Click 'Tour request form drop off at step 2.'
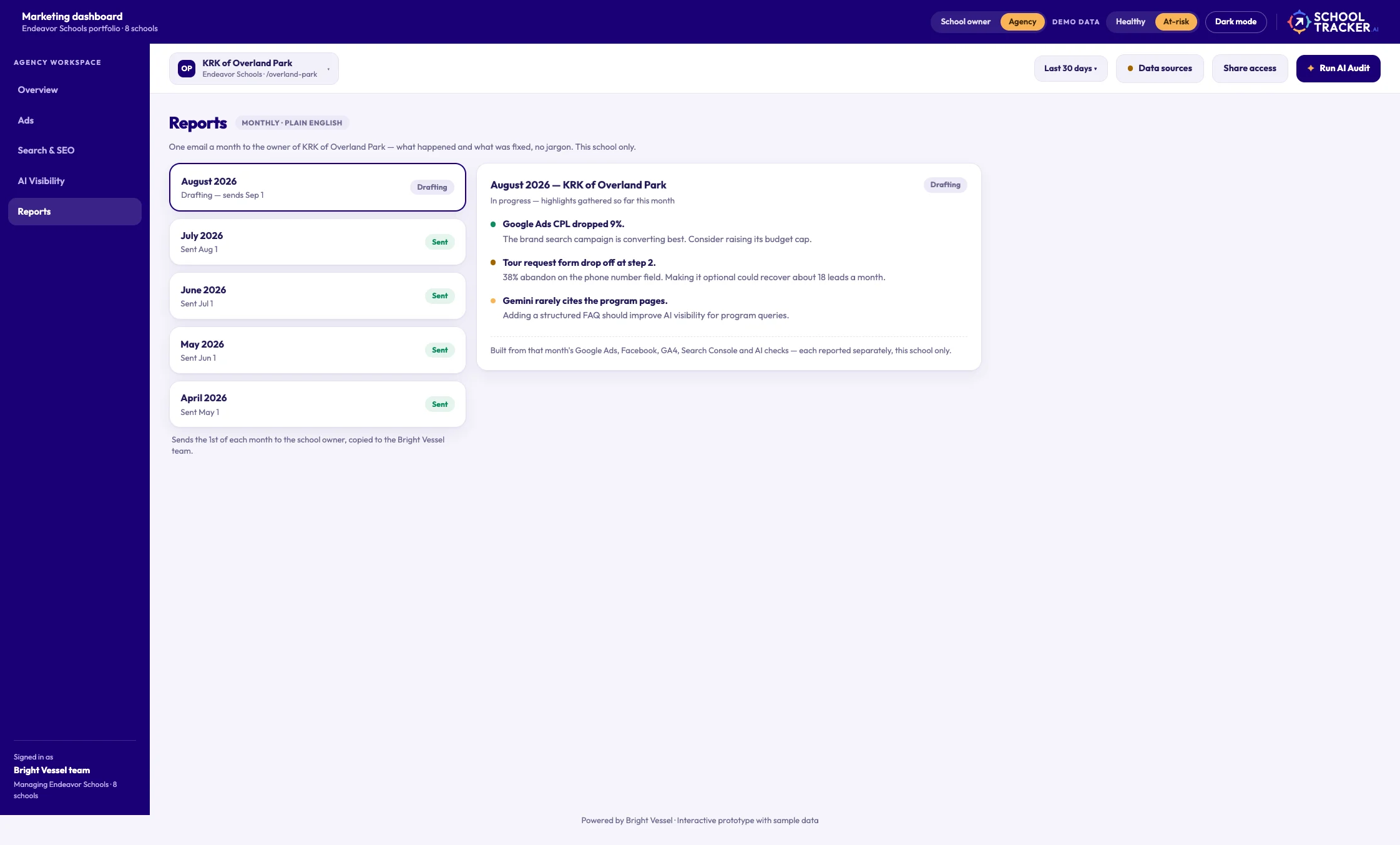This screenshot has width=1400, height=845. click(x=579, y=263)
